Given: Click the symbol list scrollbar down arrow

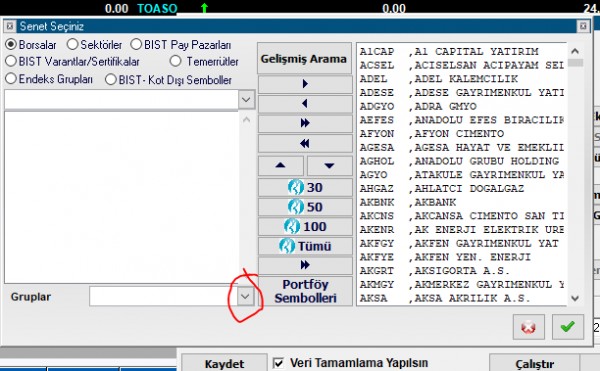Looking at the screenshot, I should (575, 298).
